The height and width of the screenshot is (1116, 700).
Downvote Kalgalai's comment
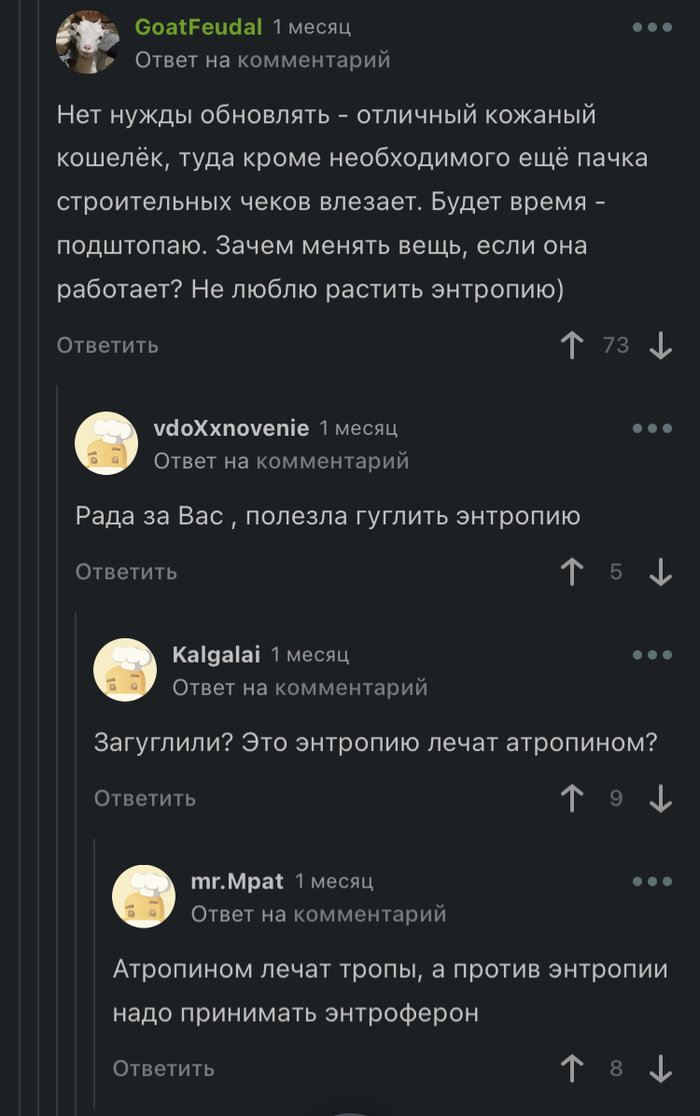660,798
